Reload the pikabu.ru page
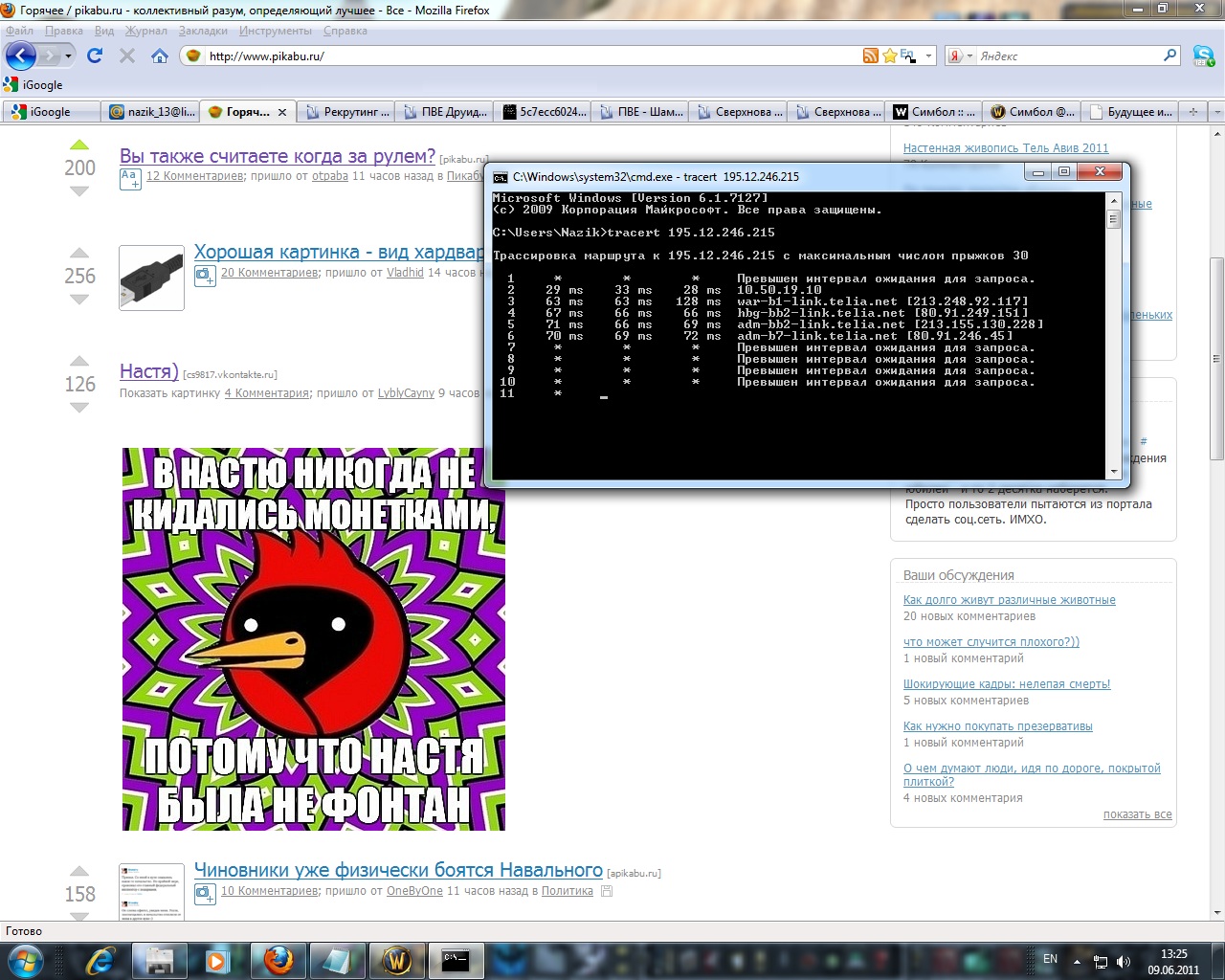 (x=95, y=56)
